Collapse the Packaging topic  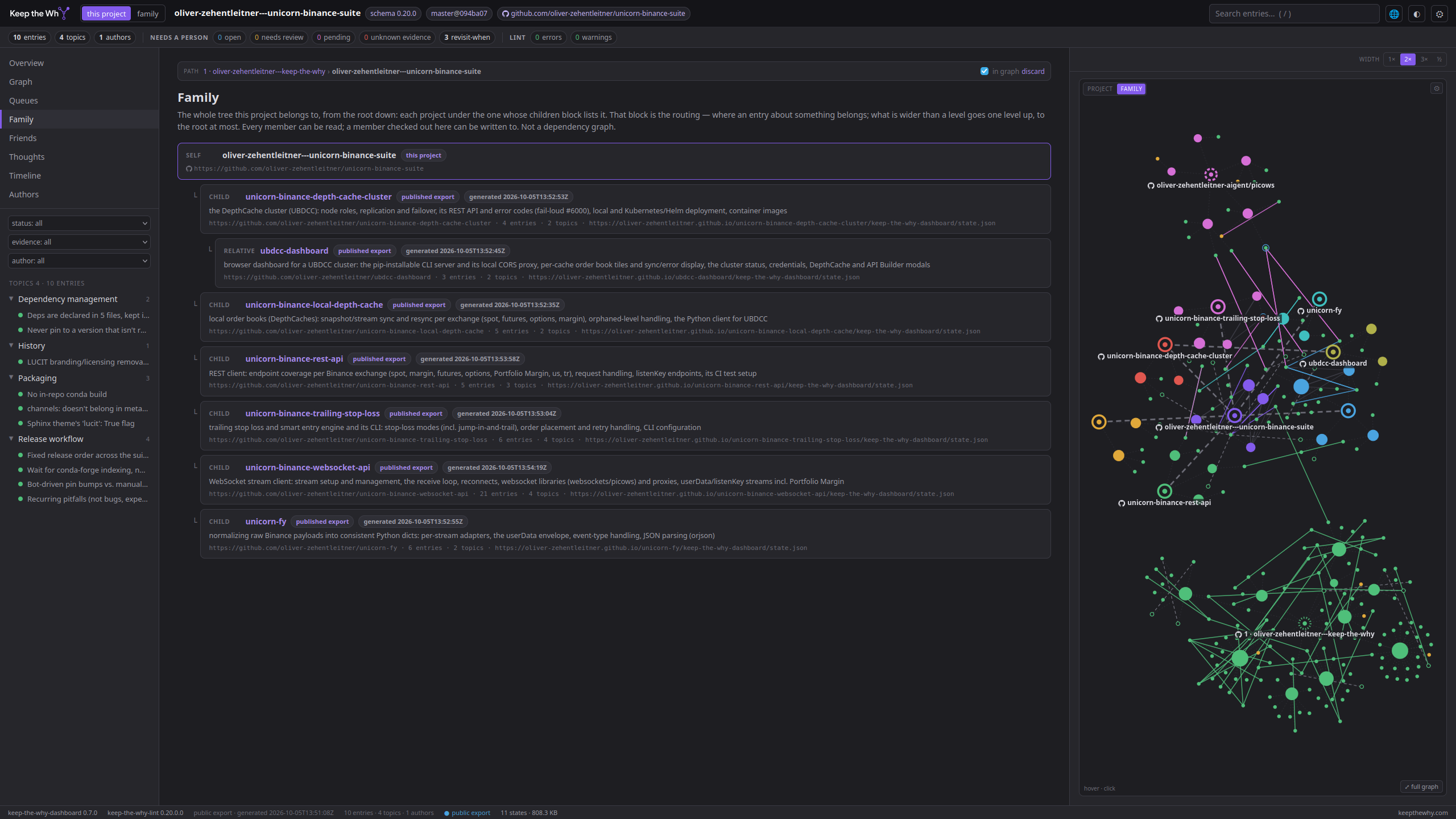(x=11, y=378)
